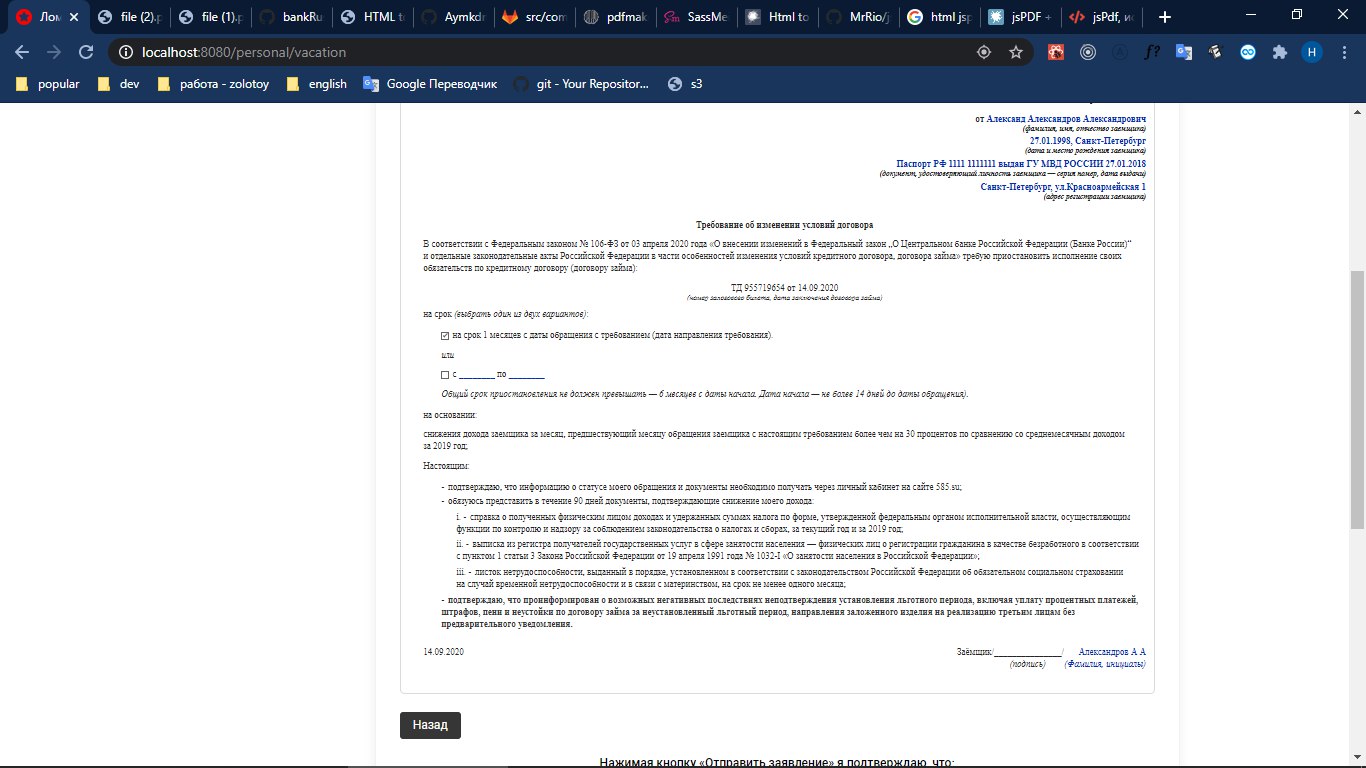Open the dev bookmarks folder

coord(118,84)
